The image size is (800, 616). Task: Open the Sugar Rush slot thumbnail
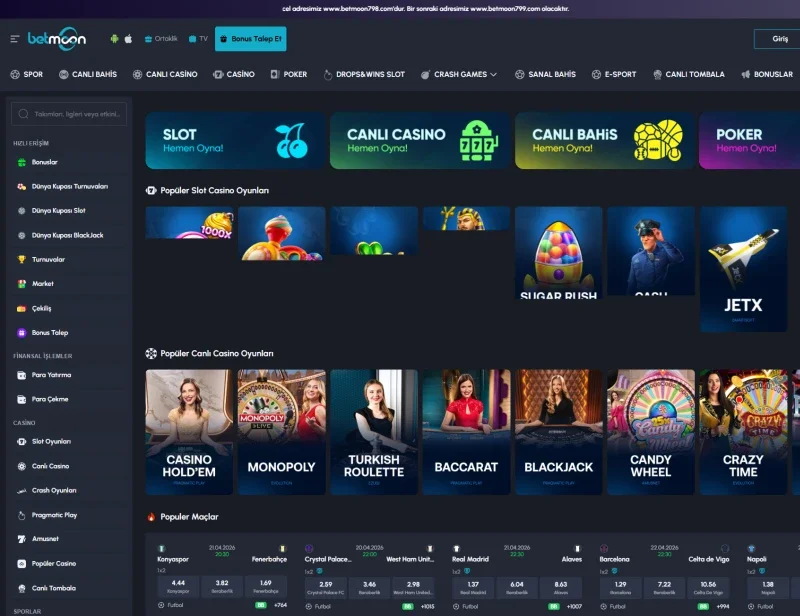(x=559, y=253)
